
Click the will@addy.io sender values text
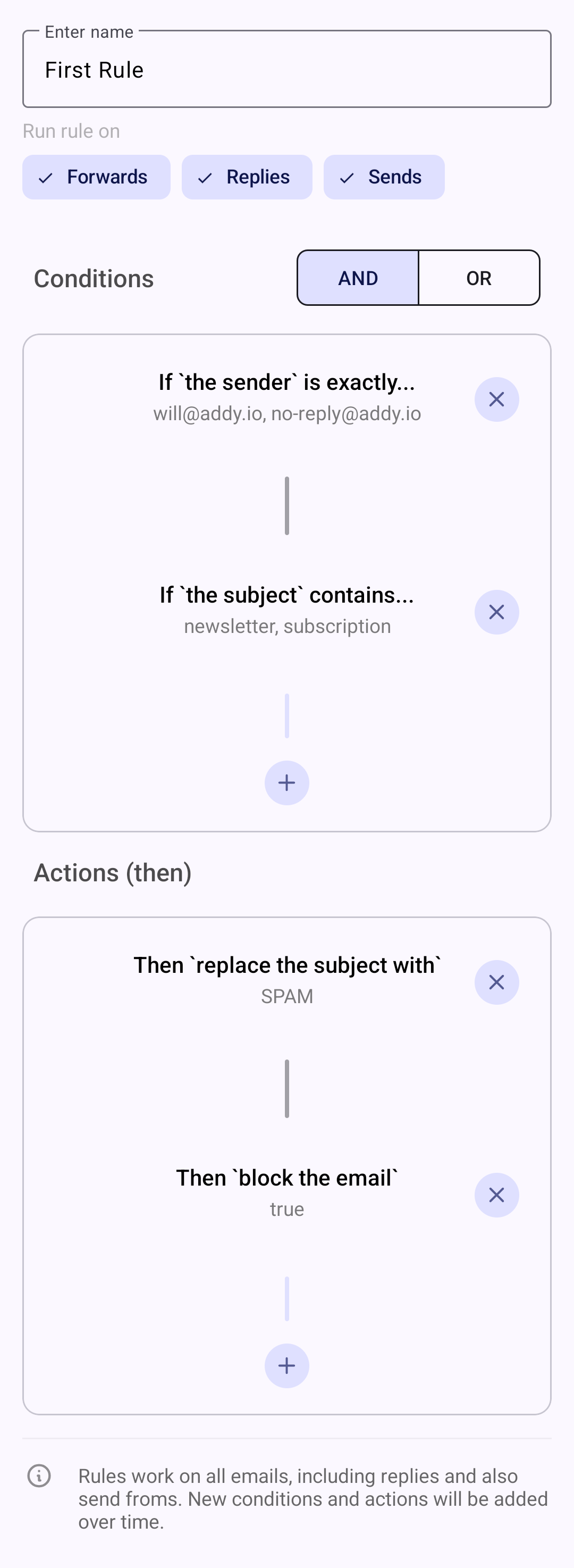point(286,414)
